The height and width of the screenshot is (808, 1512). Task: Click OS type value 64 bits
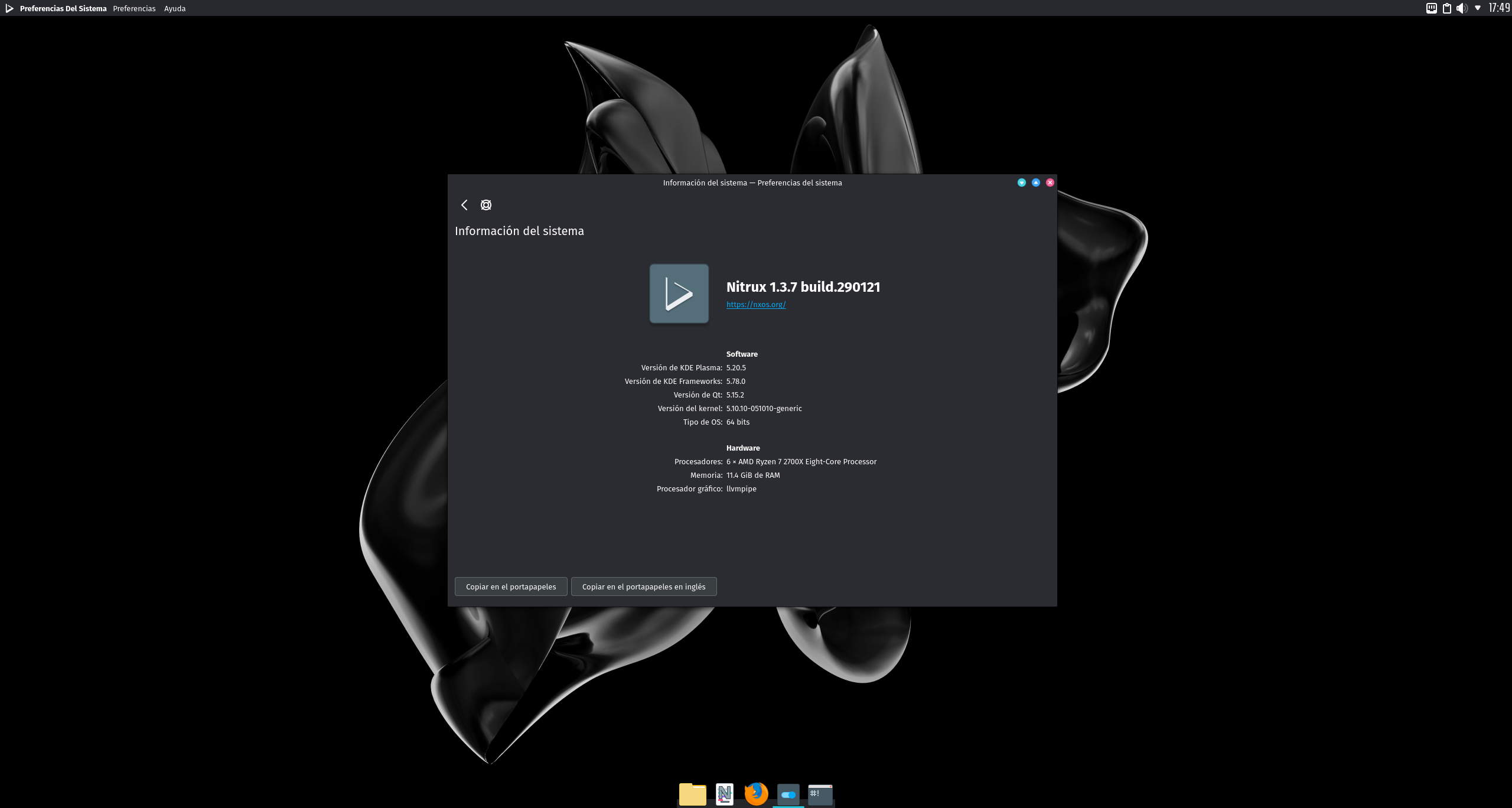pyautogui.click(x=738, y=422)
